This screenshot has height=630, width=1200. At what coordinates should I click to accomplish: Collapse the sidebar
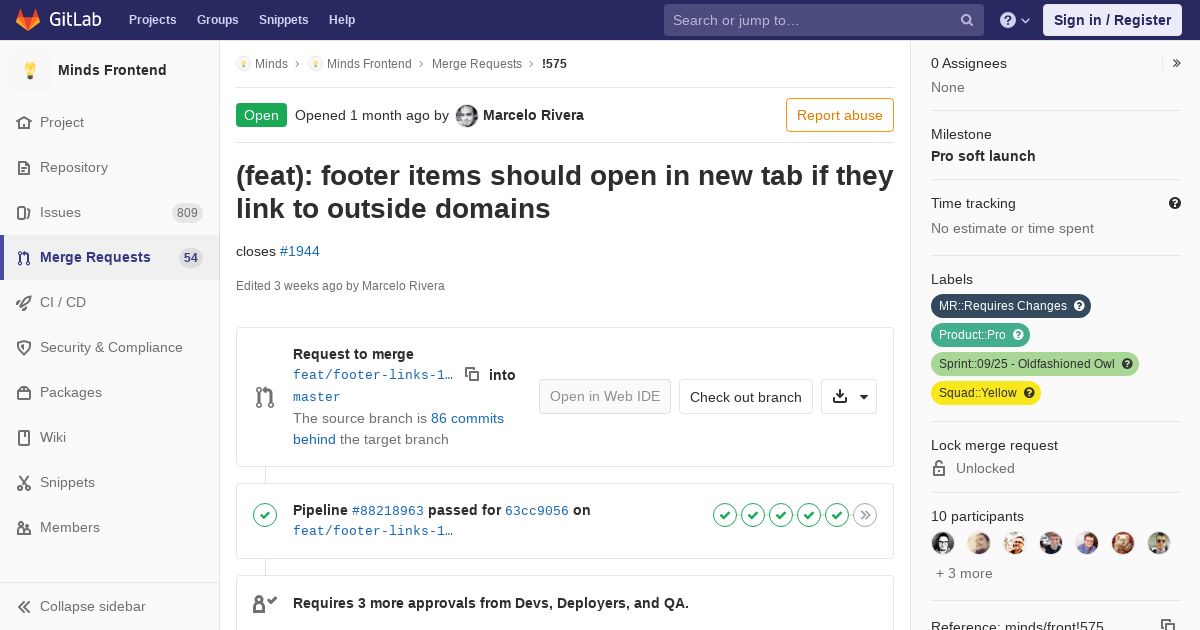[x=110, y=606]
